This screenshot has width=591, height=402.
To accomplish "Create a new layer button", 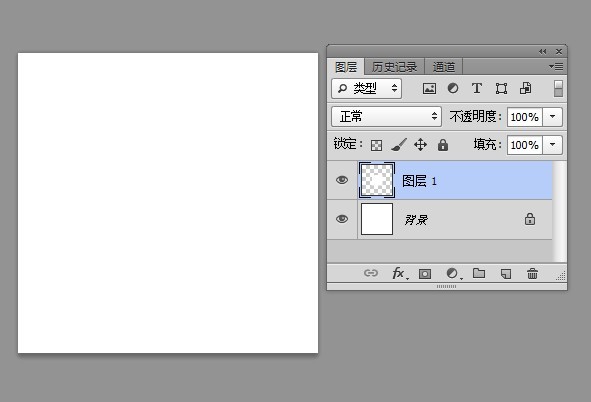I will tap(506, 274).
